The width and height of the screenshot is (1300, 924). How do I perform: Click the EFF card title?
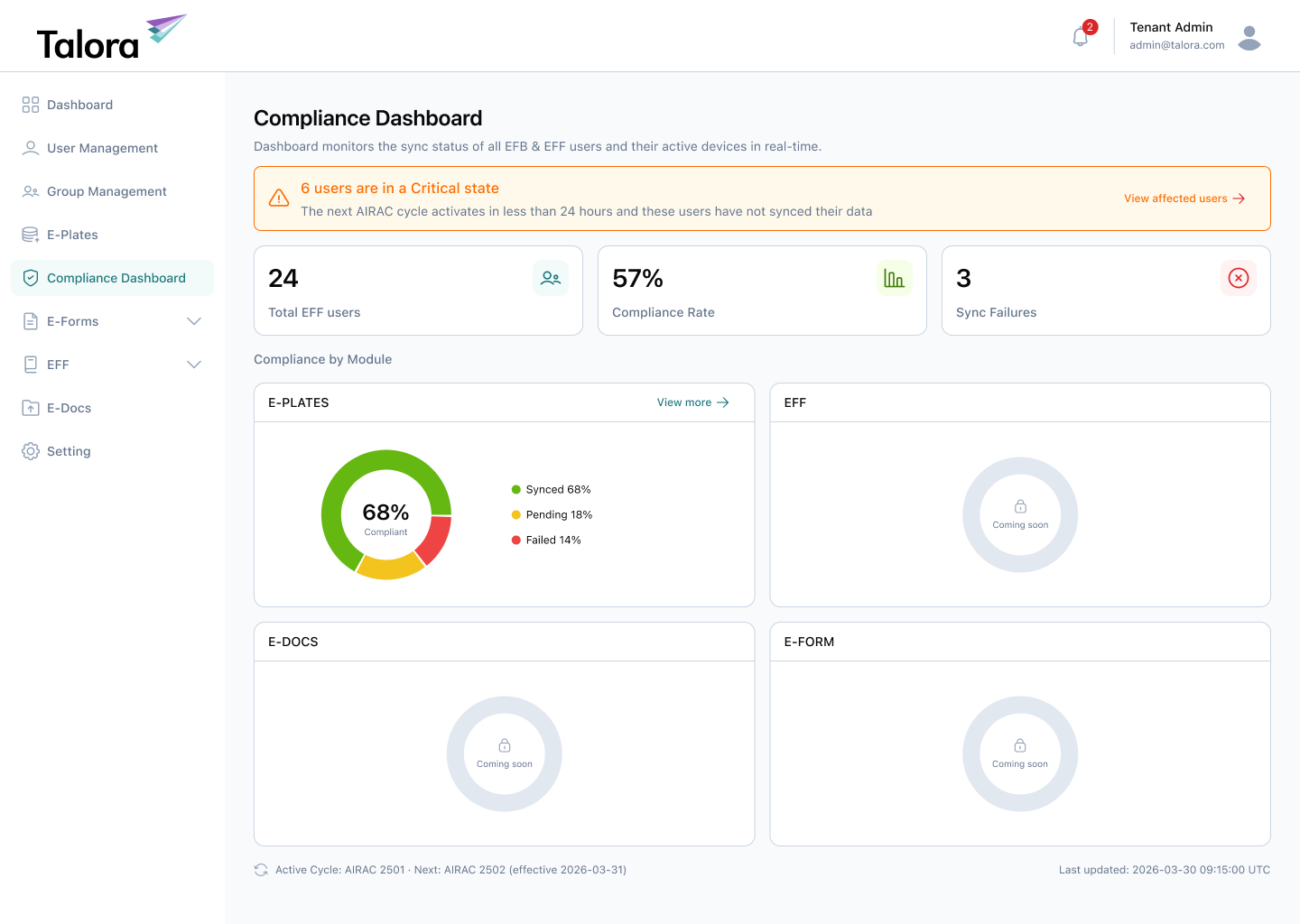(x=794, y=402)
